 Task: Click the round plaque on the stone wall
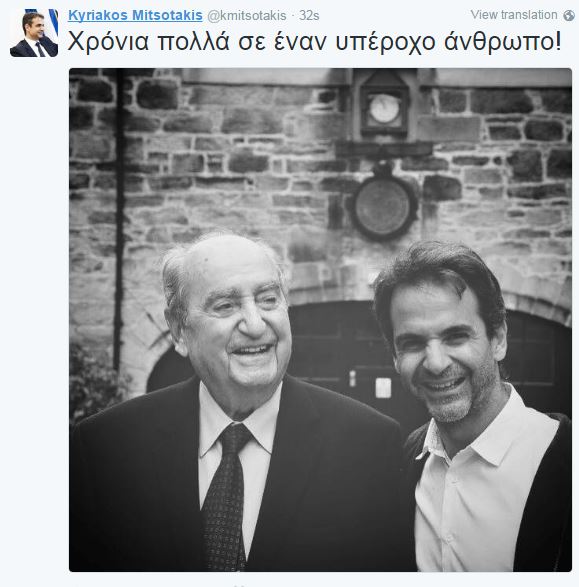[x=383, y=207]
